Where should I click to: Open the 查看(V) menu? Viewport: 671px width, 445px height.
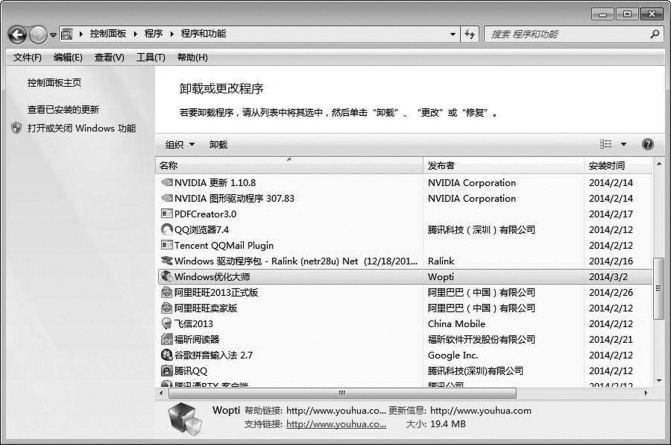pos(109,57)
